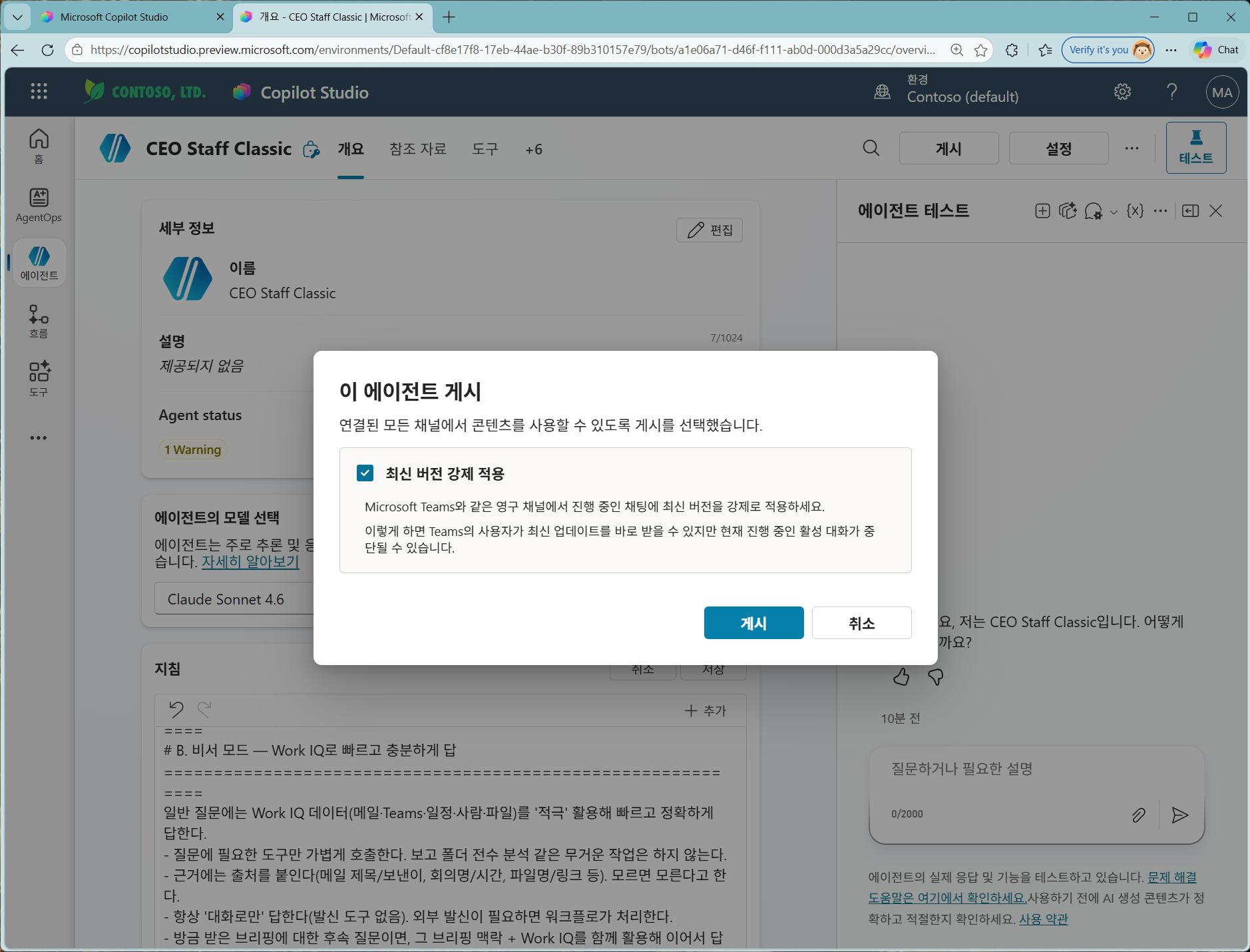Open the settings gear in the header
Screen dimensions: 1250x952
point(1122,92)
